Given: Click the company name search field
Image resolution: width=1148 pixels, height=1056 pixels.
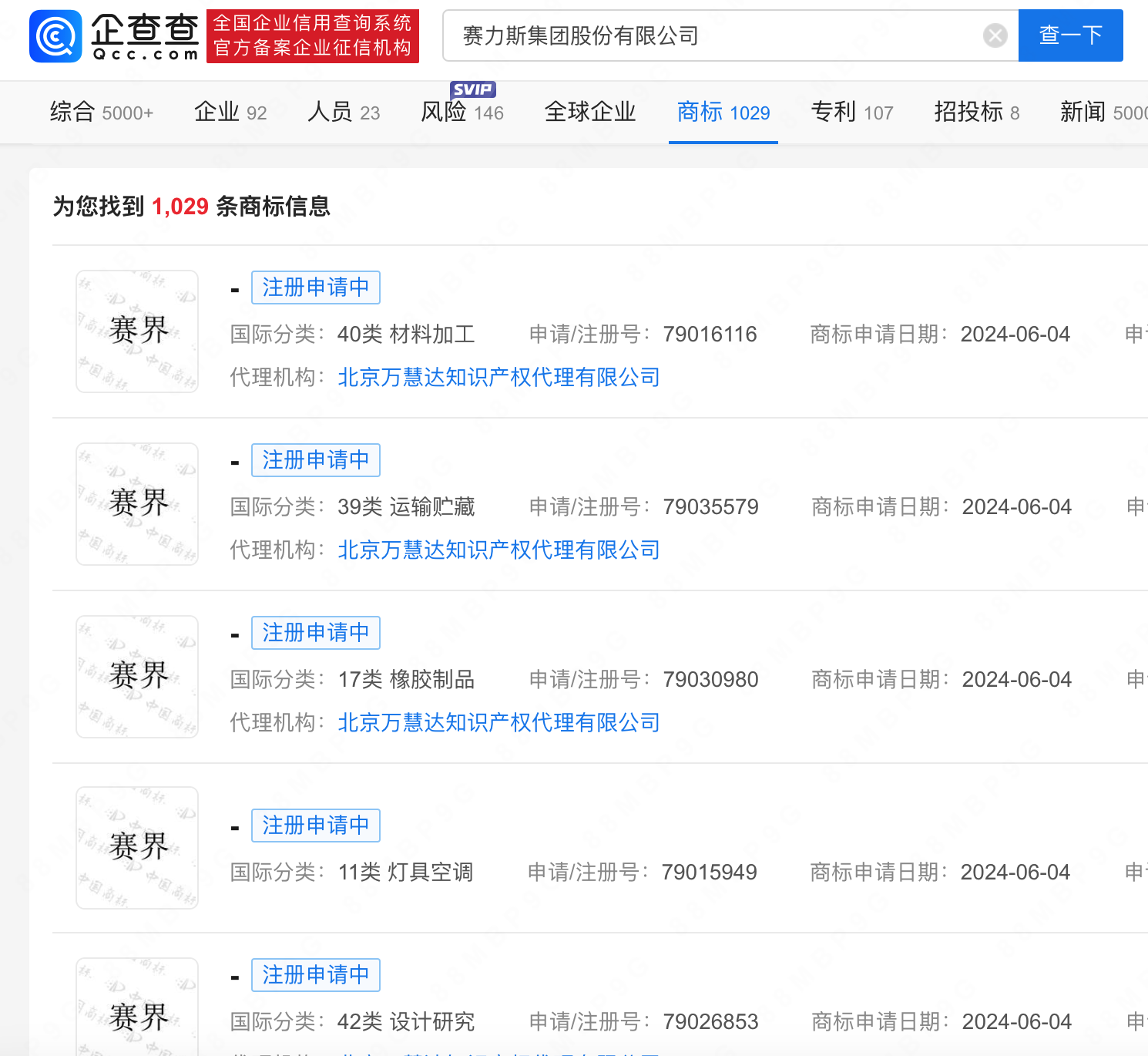Looking at the screenshot, I should pos(717,35).
